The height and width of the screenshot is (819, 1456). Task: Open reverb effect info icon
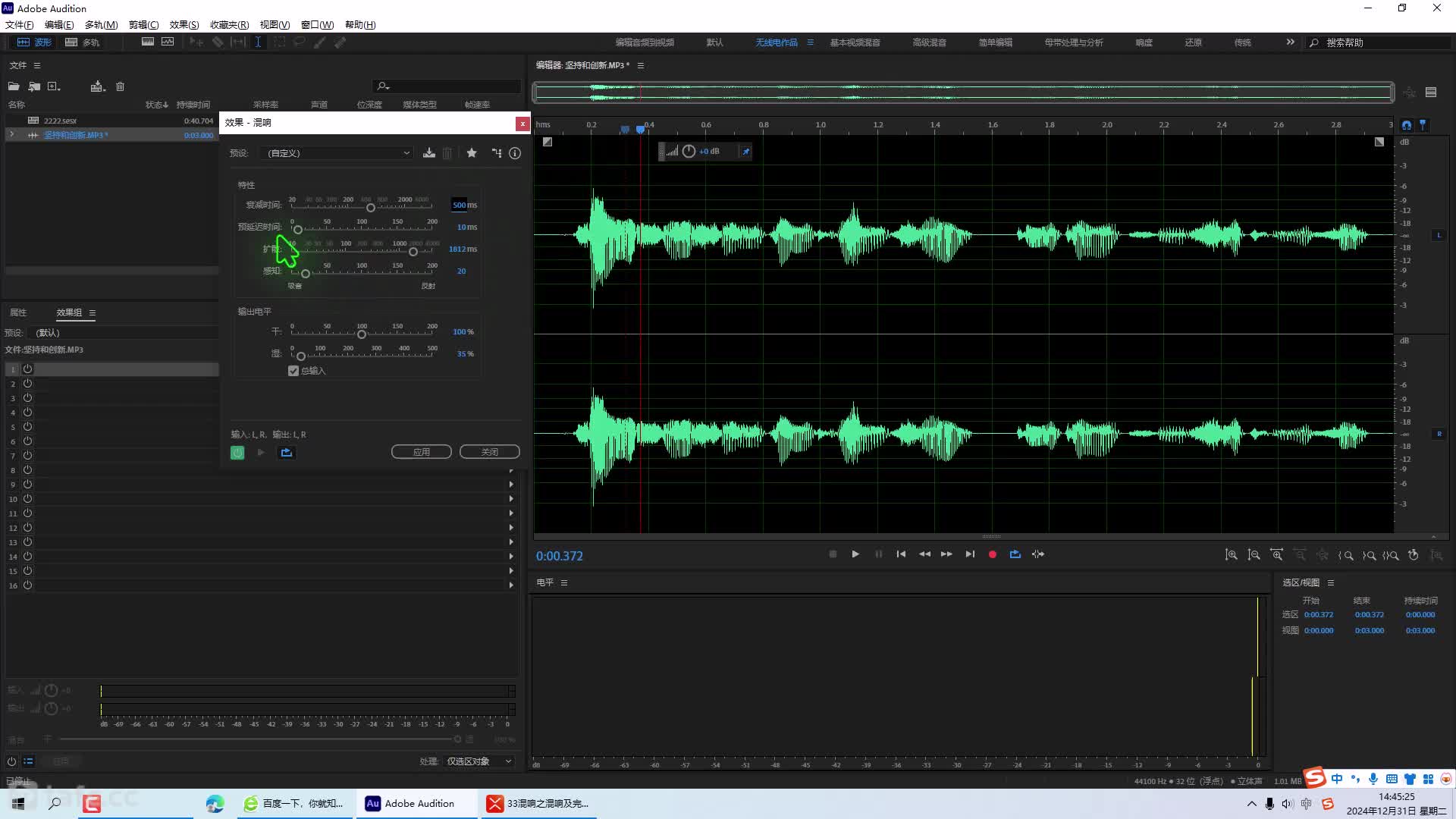coord(515,153)
